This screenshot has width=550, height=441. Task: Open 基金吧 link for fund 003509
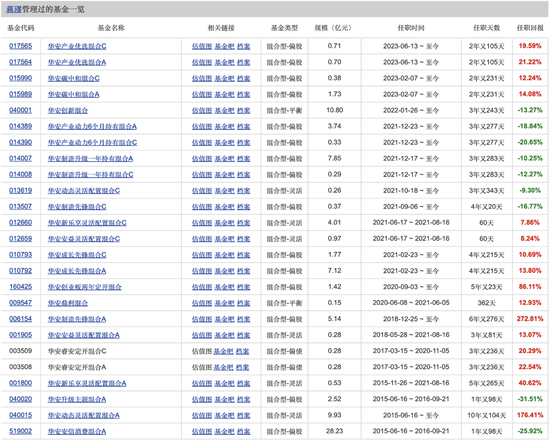pyautogui.click(x=223, y=351)
